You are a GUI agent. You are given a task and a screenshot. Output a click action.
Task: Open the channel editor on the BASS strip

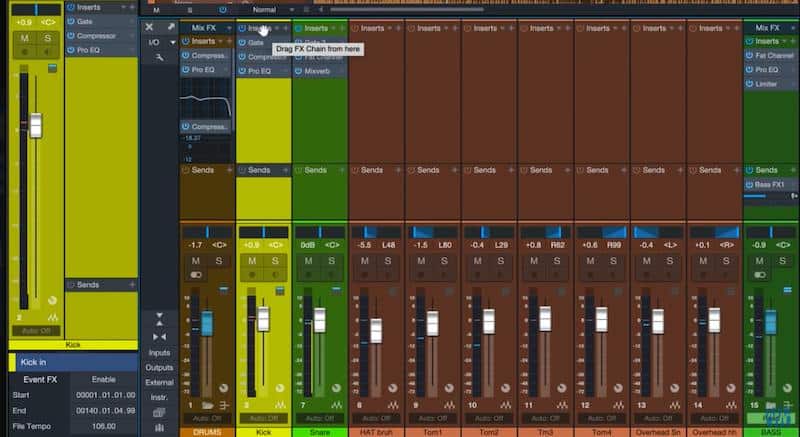point(788,290)
